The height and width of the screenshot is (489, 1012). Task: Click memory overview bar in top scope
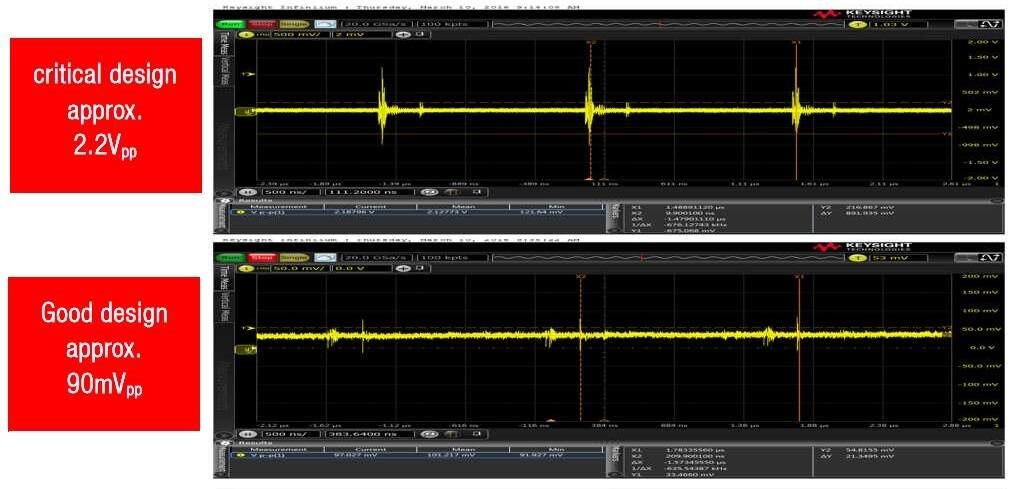click(x=667, y=24)
